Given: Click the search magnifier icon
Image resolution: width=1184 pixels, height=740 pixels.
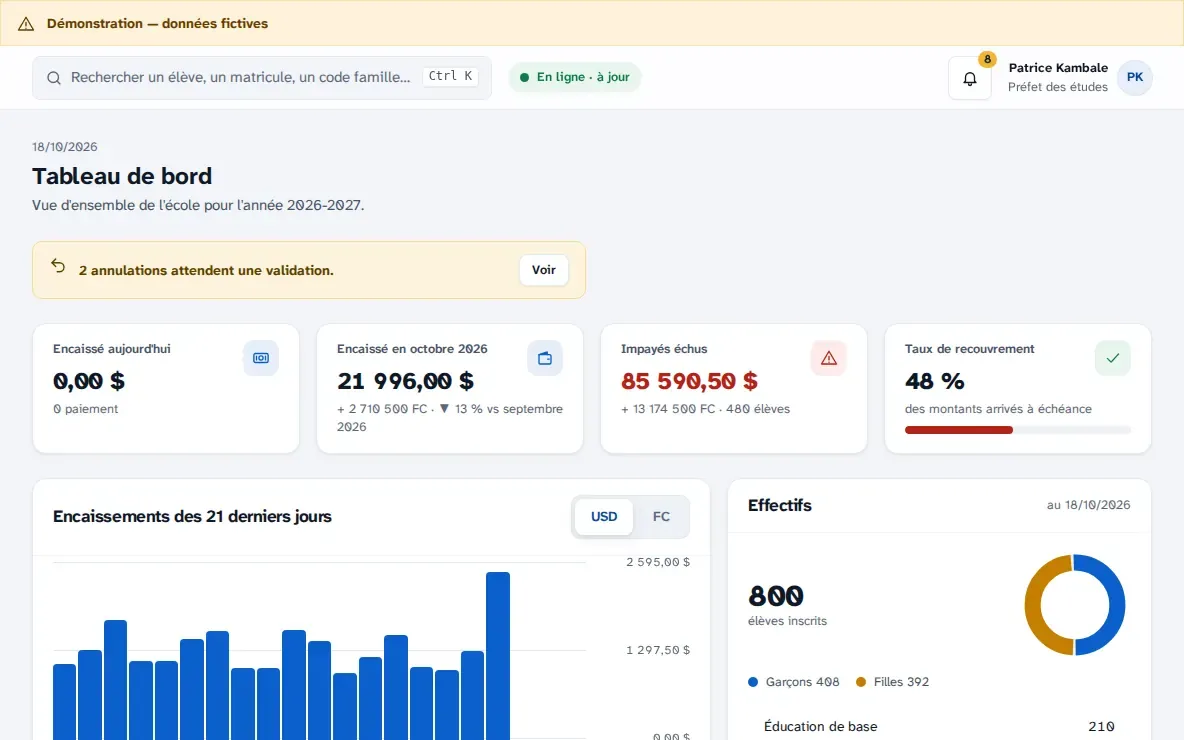Looking at the screenshot, I should click(54, 78).
